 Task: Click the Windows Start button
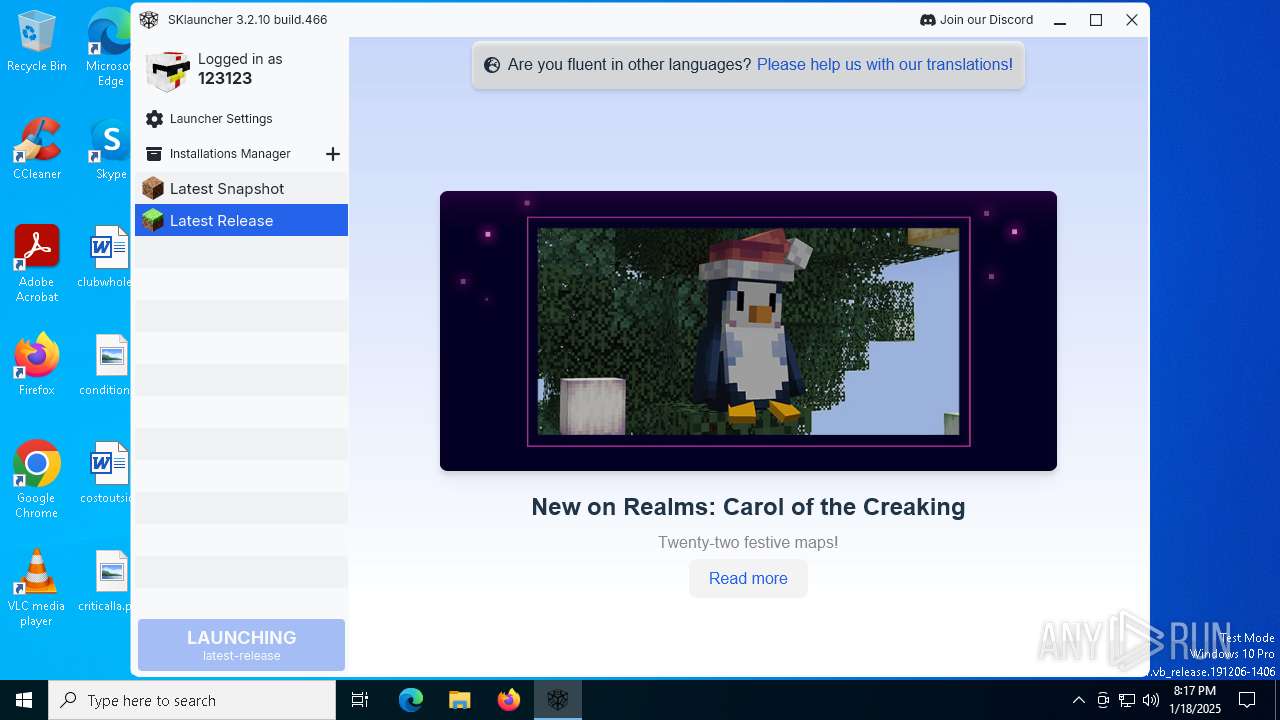point(24,700)
